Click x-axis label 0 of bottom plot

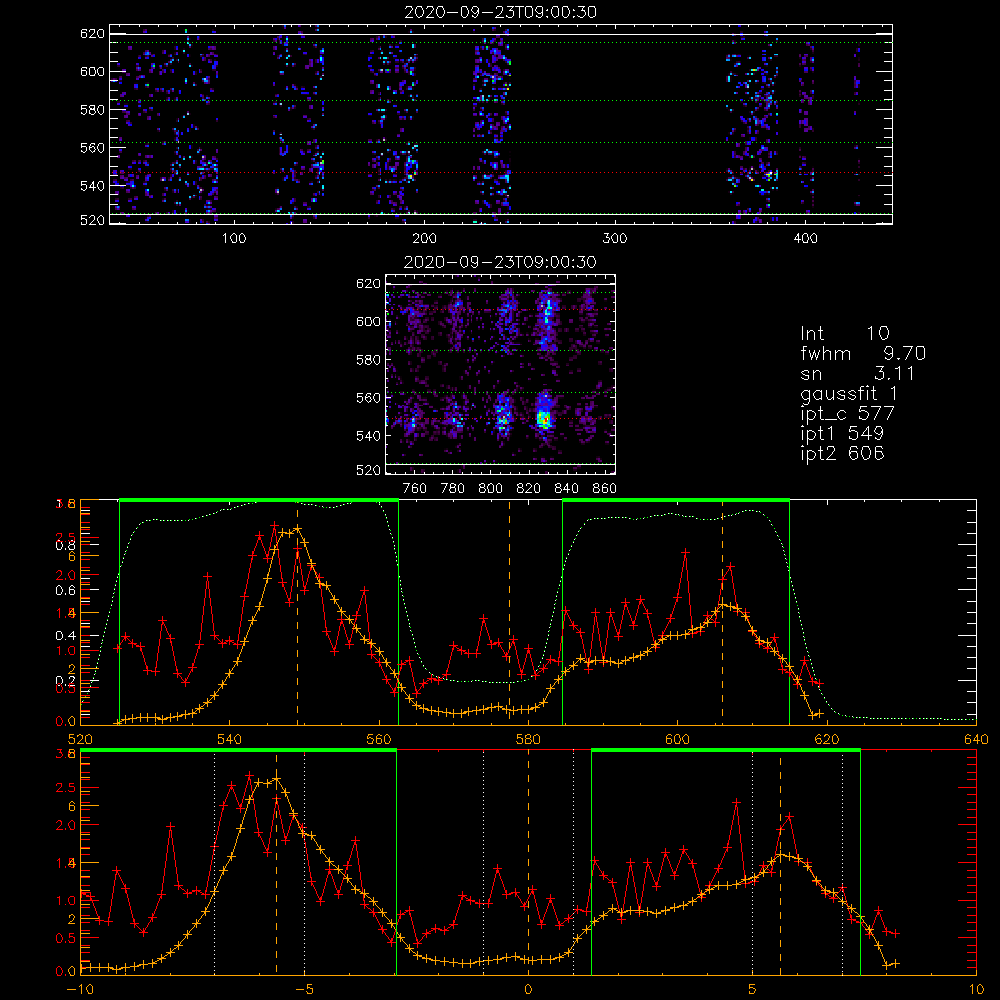click(528, 990)
